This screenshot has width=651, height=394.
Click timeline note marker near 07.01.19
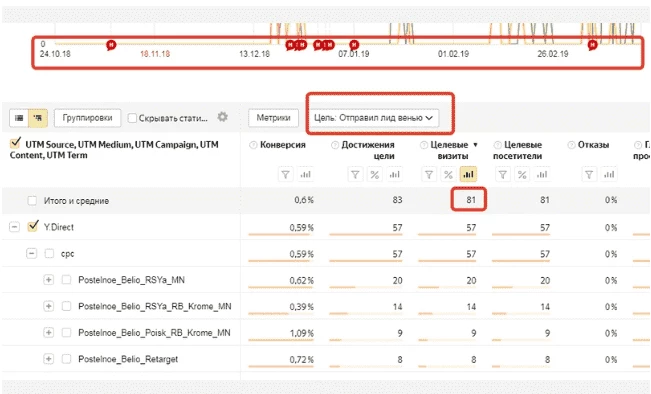pos(354,44)
